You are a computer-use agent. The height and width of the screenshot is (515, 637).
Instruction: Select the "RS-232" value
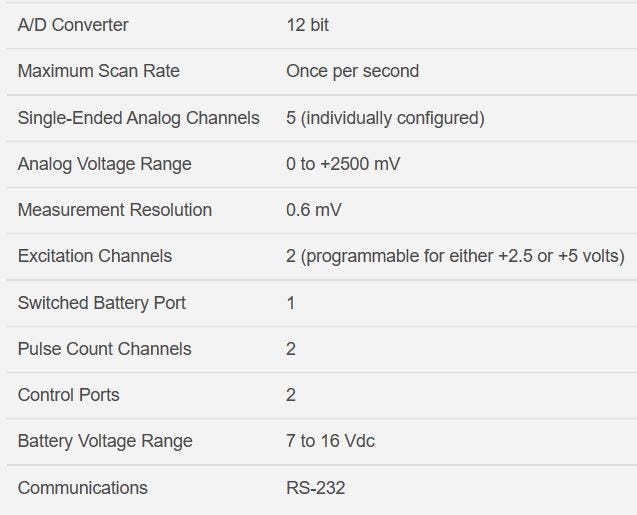(x=316, y=488)
